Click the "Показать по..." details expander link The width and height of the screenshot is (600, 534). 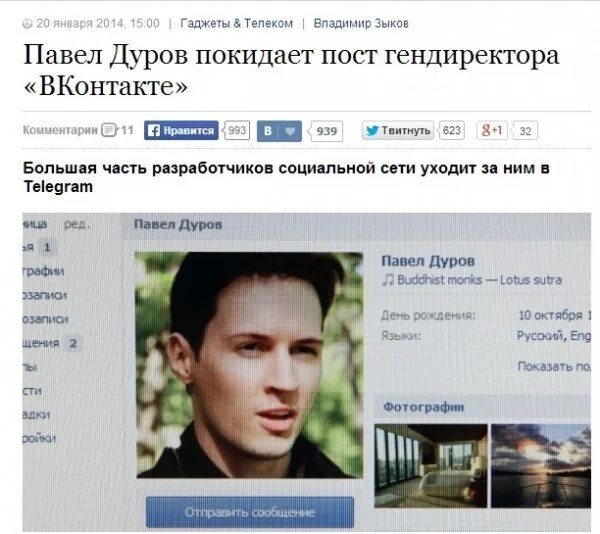click(554, 366)
